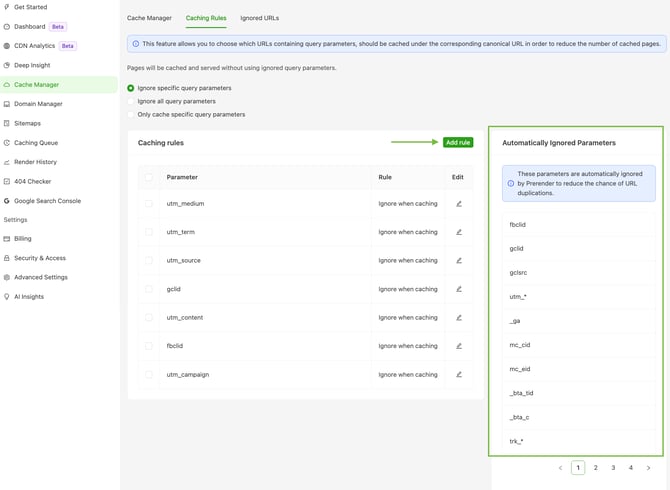Edit the utm_source rule pencil icon

(x=459, y=260)
